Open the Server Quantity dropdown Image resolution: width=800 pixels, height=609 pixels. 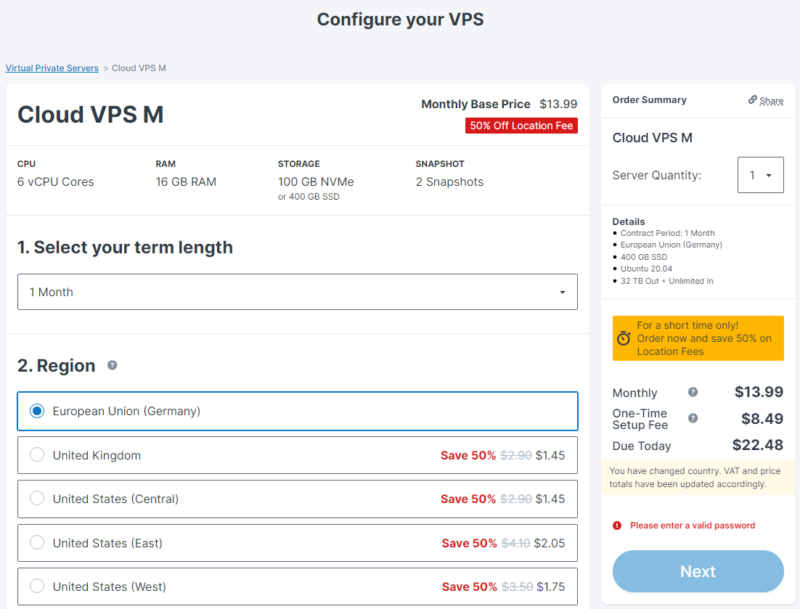761,175
